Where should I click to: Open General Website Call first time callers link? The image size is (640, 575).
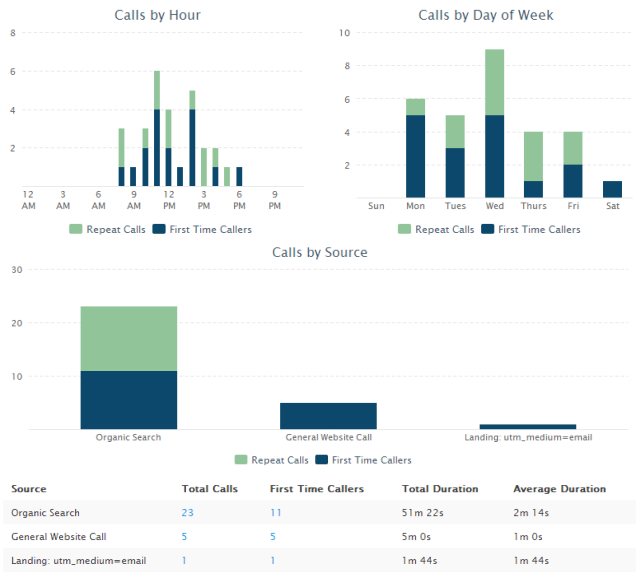pos(273,537)
